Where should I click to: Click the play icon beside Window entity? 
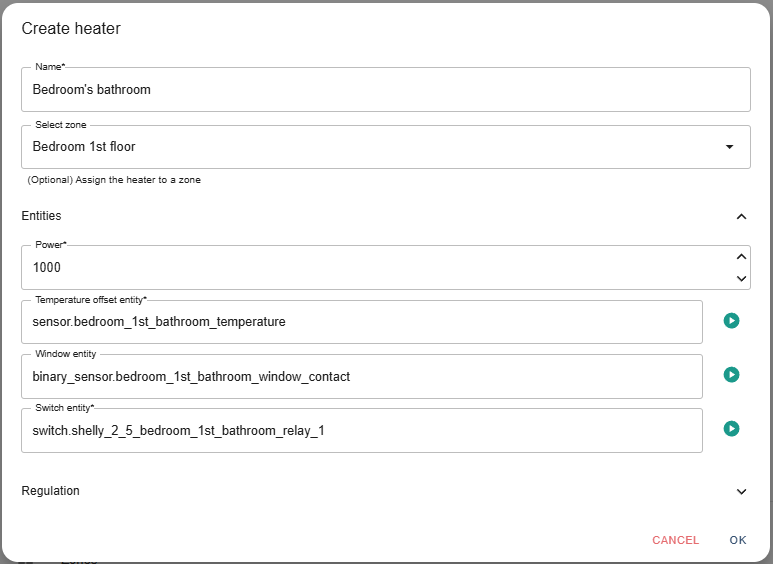coord(731,375)
